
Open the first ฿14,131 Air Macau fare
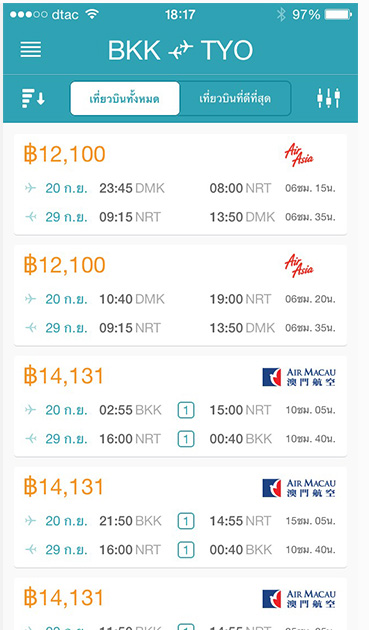click(180, 406)
